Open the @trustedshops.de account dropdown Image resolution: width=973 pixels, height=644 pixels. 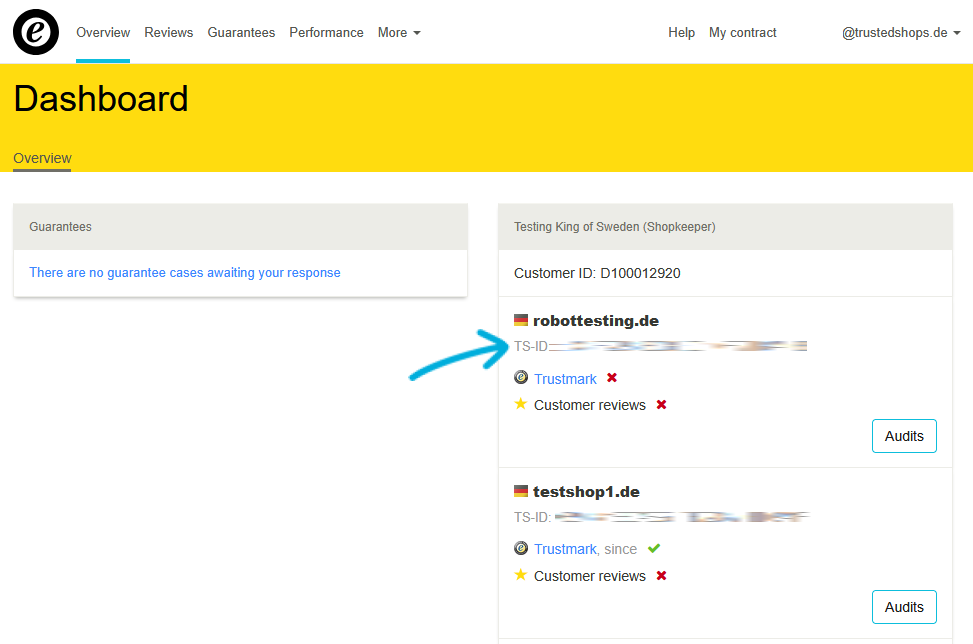[x=900, y=33]
